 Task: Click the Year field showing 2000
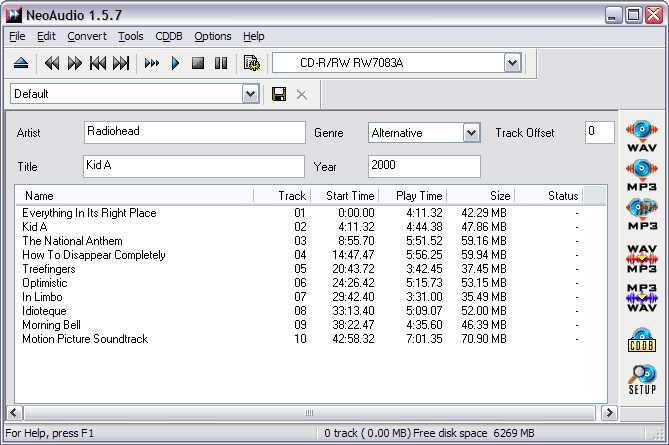point(424,166)
